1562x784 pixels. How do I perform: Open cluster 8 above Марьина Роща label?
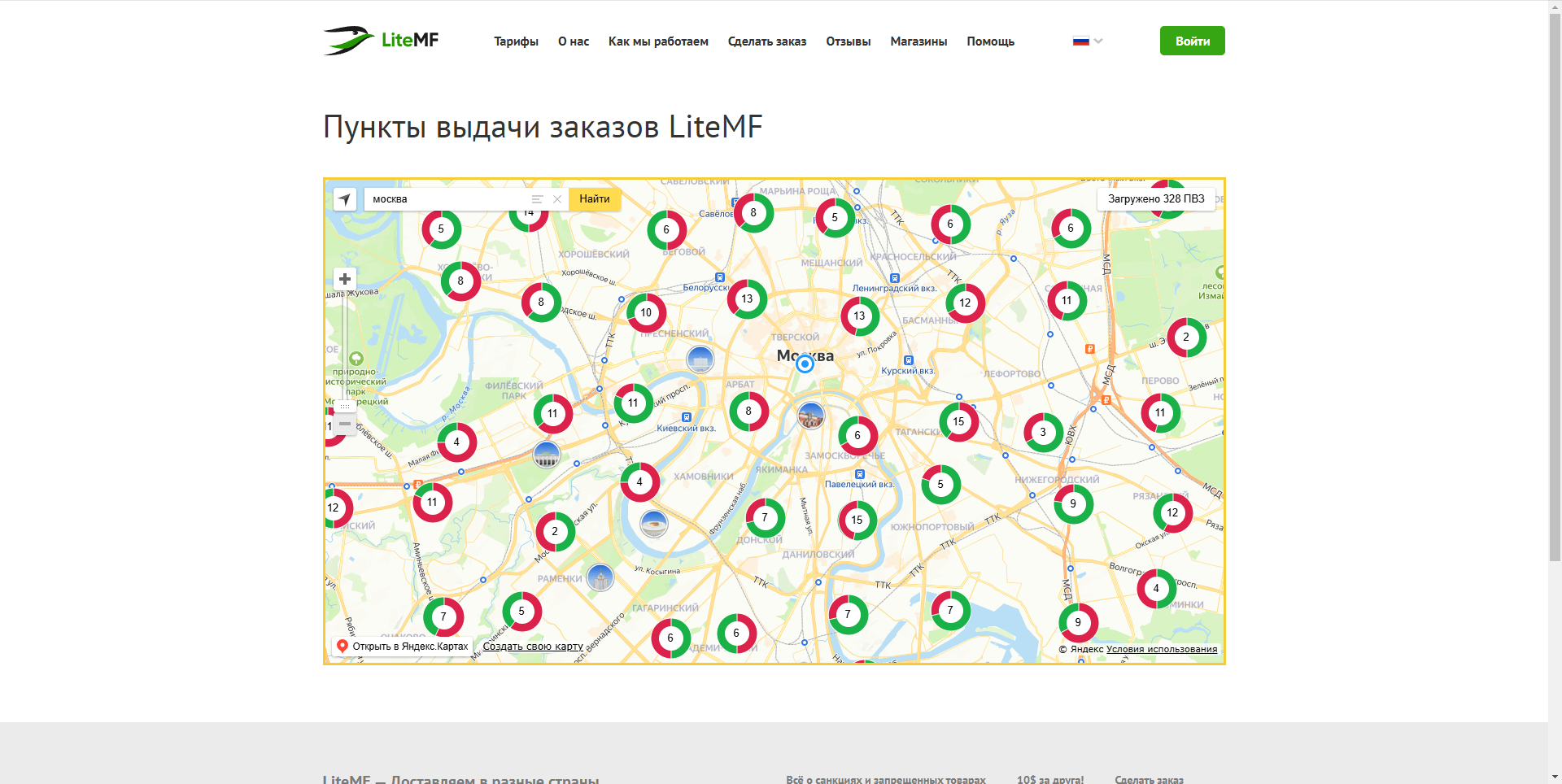(753, 213)
